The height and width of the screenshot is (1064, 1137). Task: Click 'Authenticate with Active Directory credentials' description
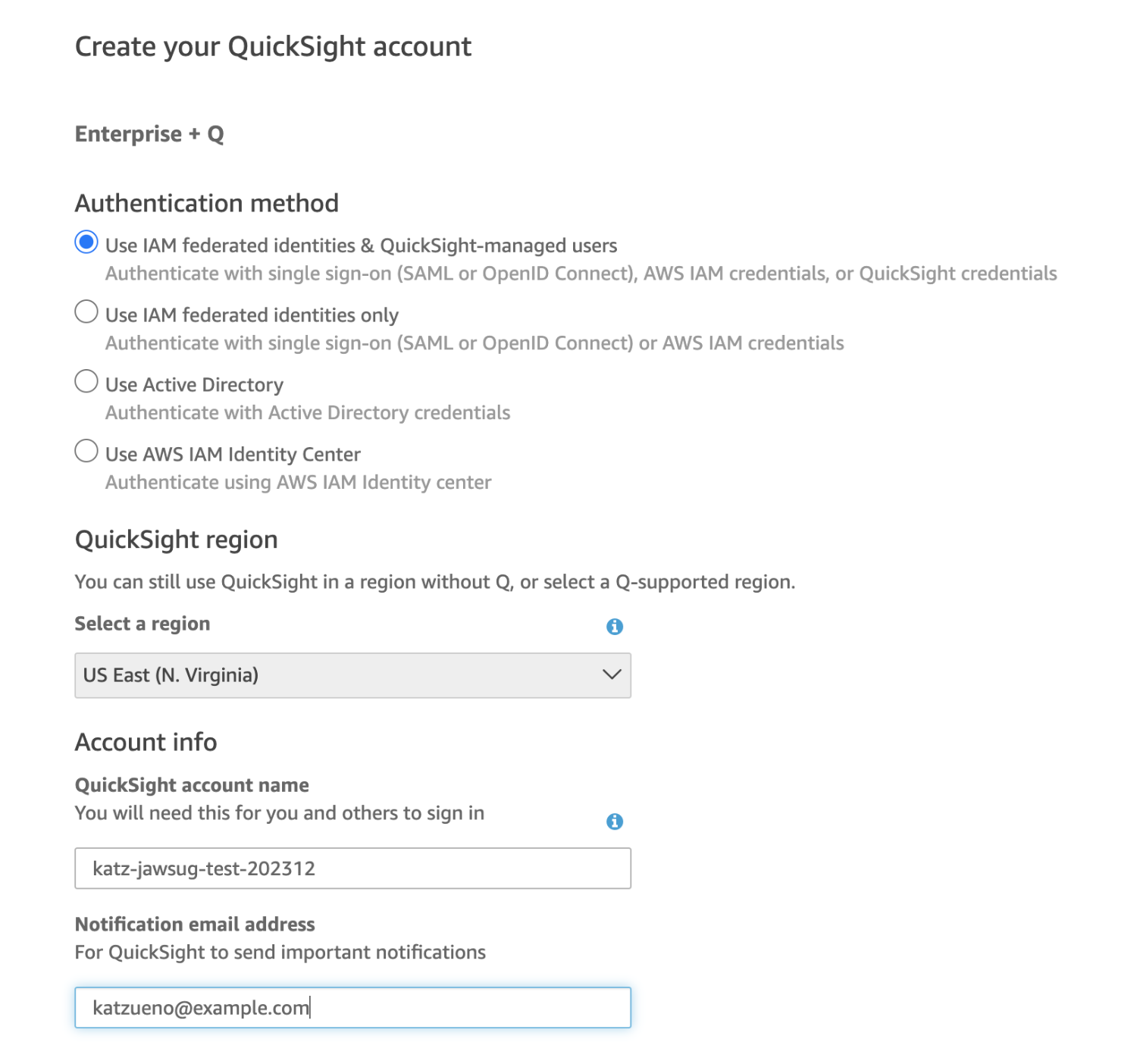tap(307, 413)
